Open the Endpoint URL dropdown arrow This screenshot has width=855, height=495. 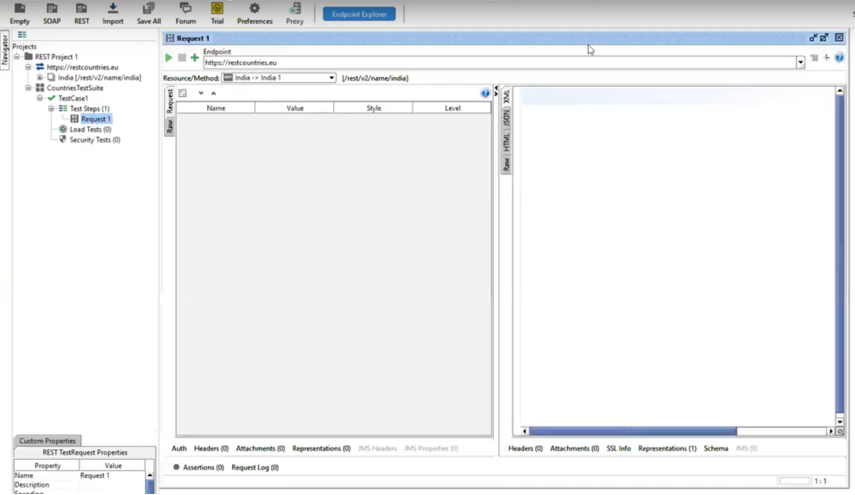tap(800, 63)
